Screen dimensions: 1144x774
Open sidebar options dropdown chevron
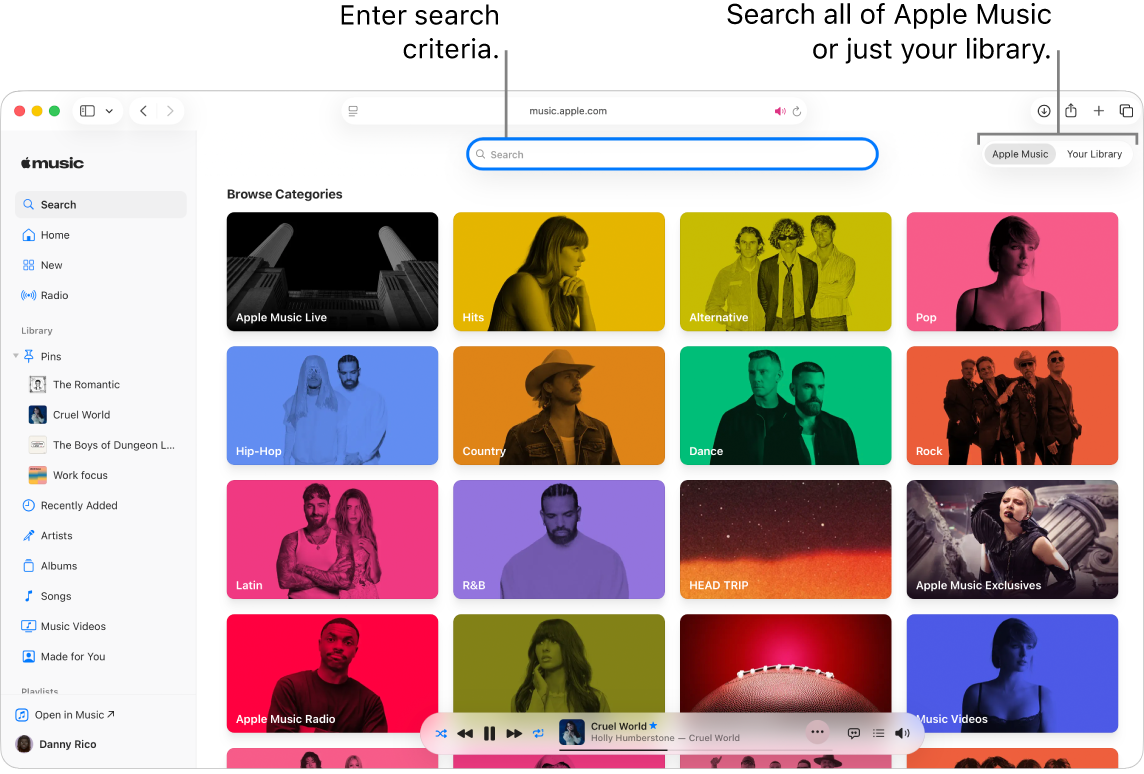point(109,111)
